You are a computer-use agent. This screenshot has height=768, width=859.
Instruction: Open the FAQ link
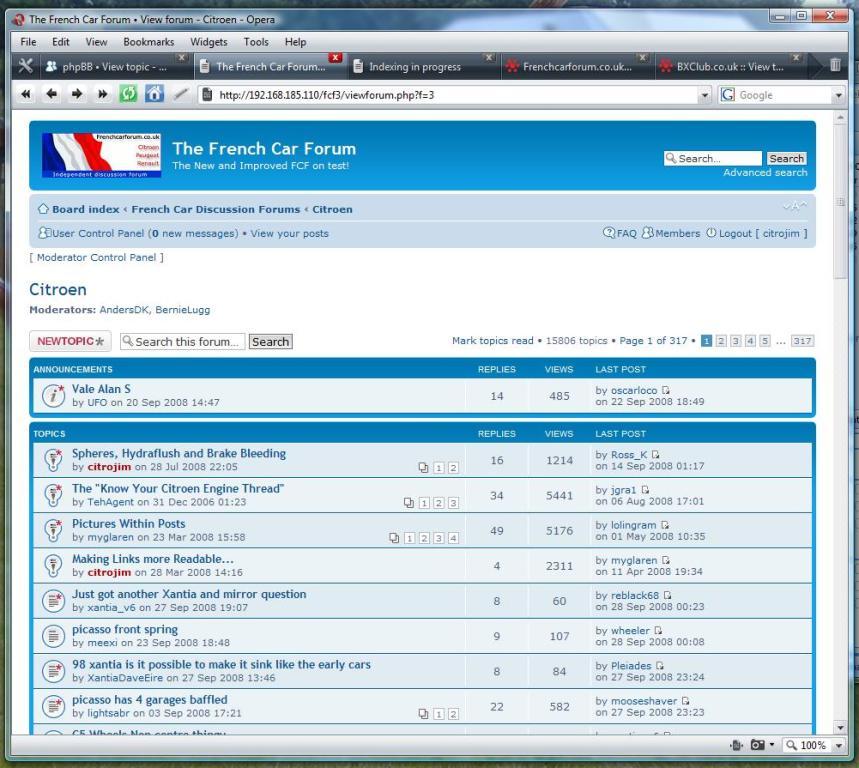point(626,233)
